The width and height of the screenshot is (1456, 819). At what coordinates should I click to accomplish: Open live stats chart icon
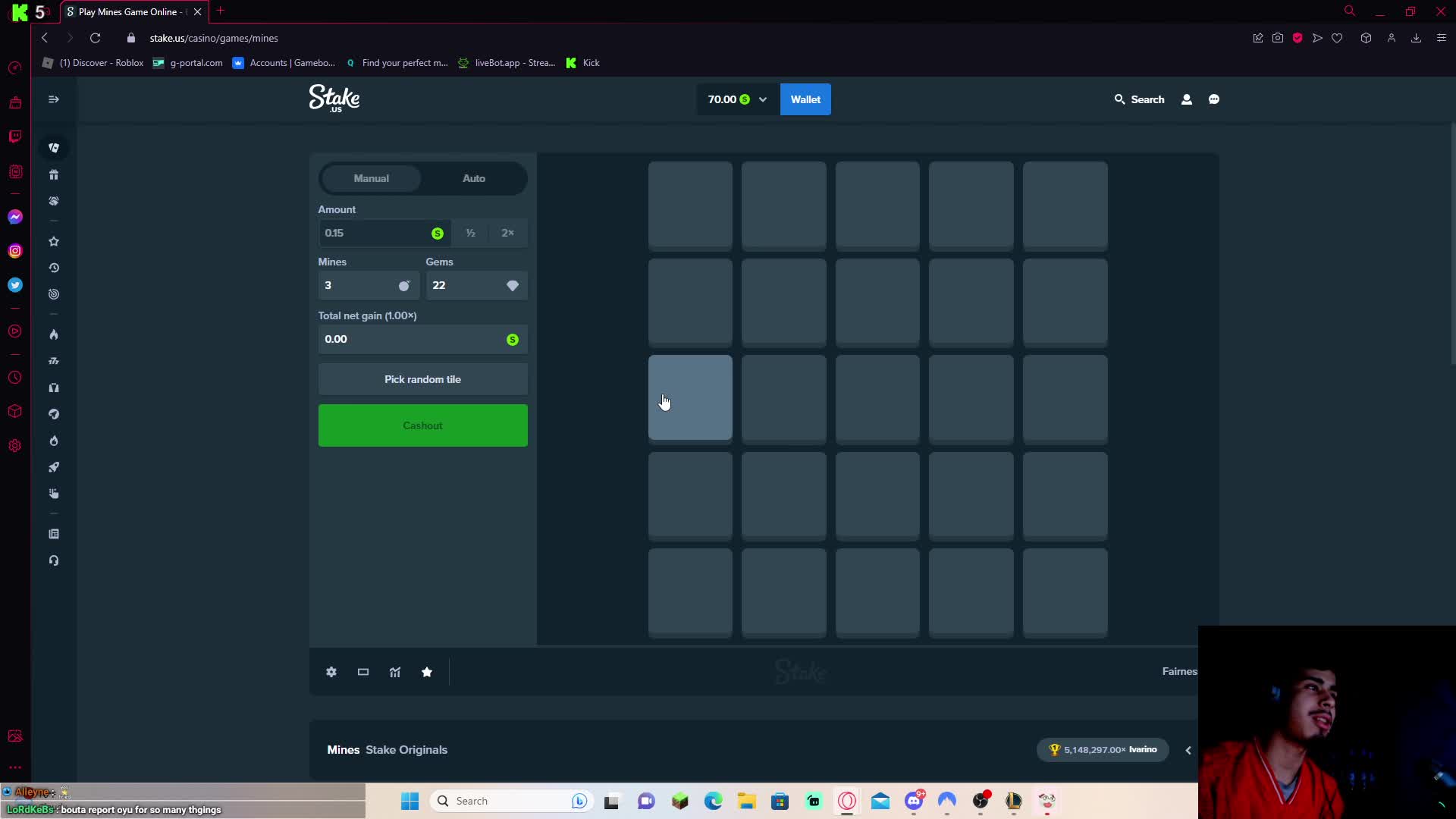395,672
